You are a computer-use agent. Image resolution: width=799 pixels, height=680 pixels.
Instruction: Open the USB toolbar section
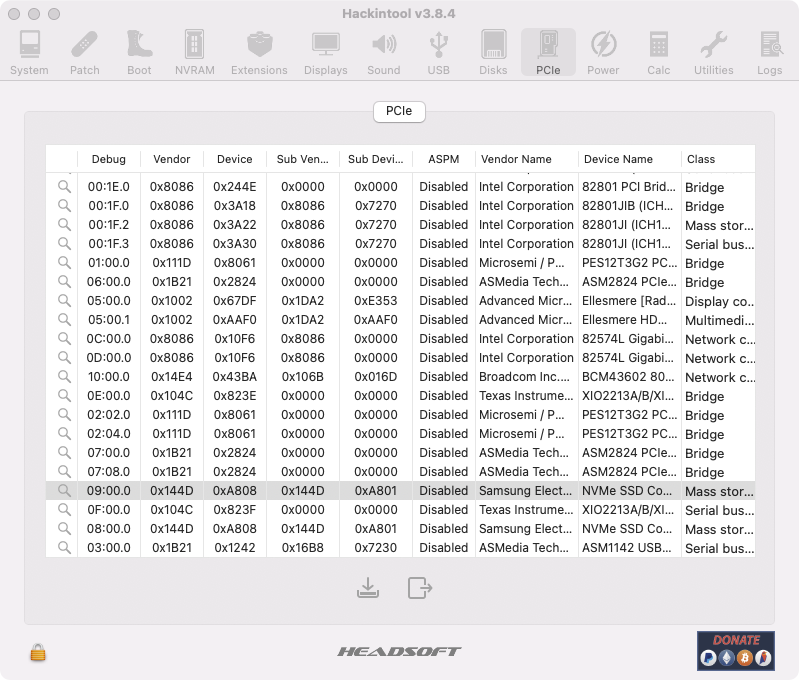click(x=439, y=53)
